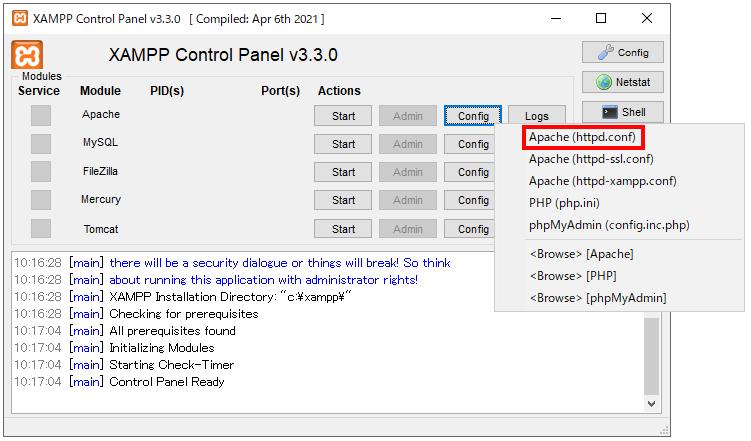Click the MySQL module name label
This screenshot has width=751, height=441.
(100, 143)
